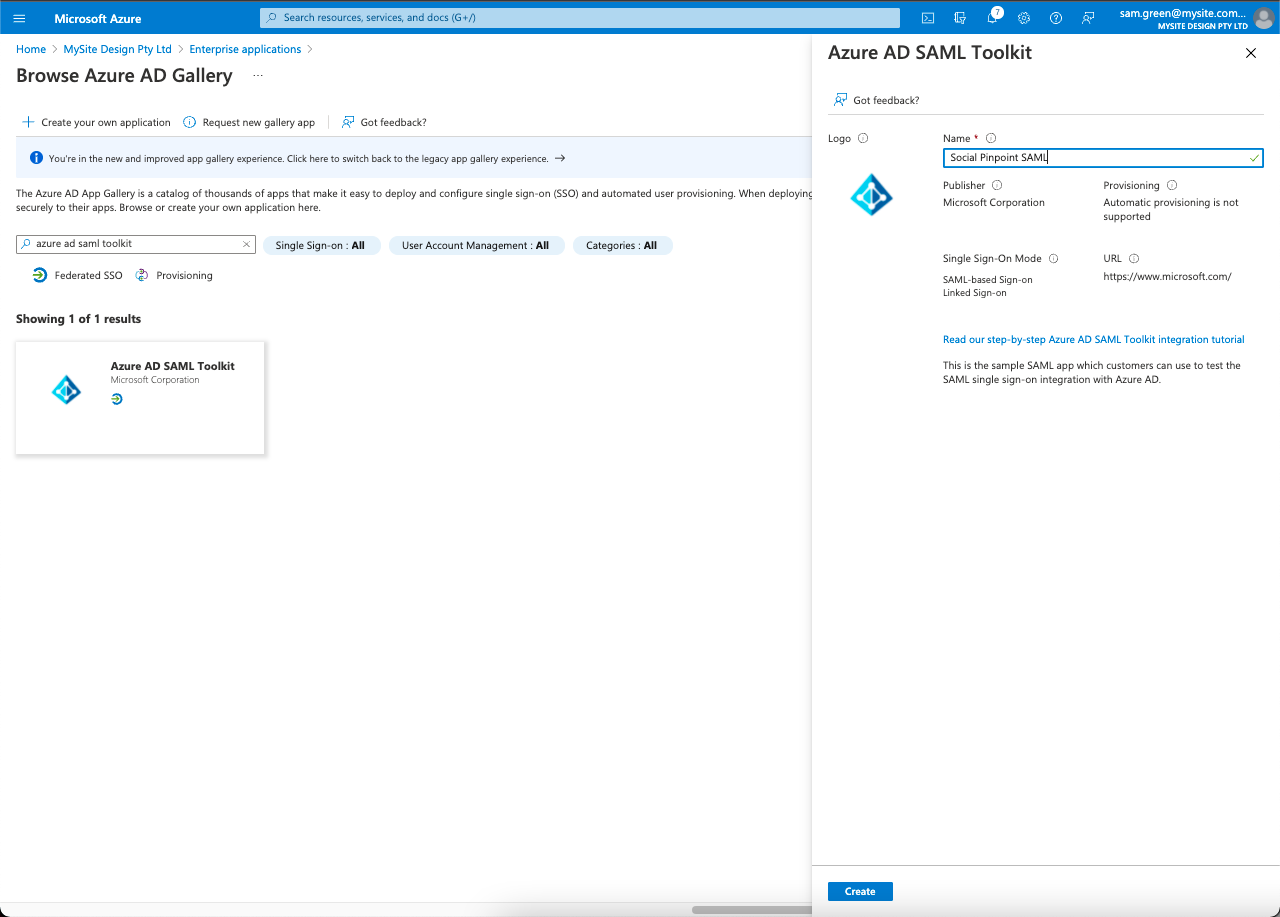Image resolution: width=1280 pixels, height=917 pixels.
Task: Click the Name input field
Action: pos(1103,158)
